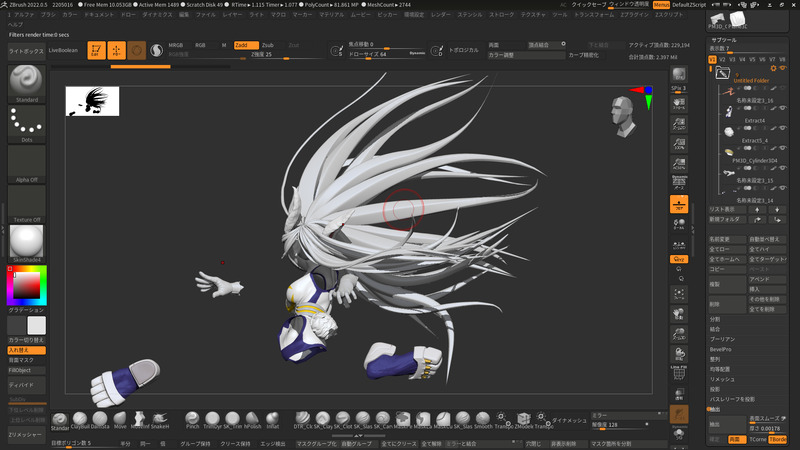Activate Edit mode button
The image size is (800, 450).
96,50
